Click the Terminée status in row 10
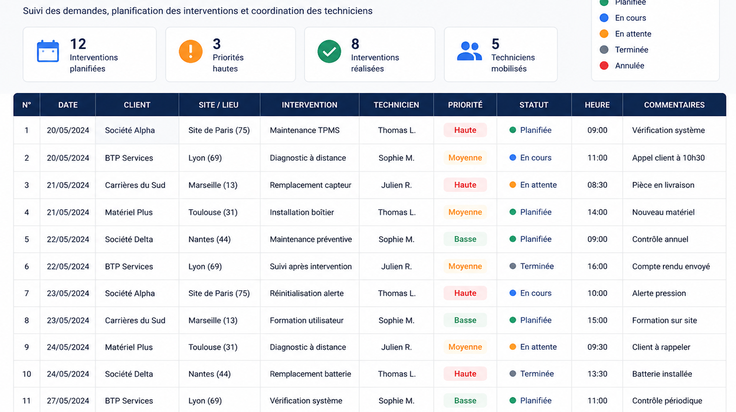 click(x=532, y=374)
